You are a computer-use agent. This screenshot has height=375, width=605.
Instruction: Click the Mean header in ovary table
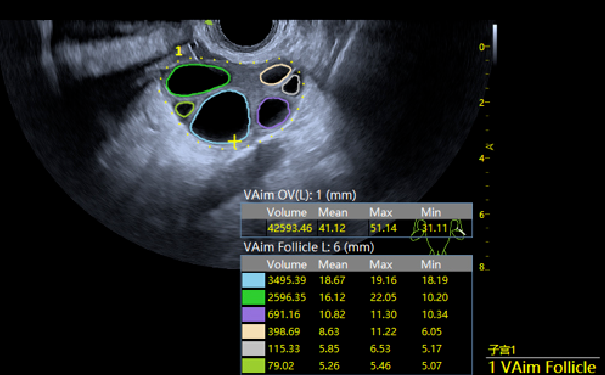[x=333, y=213]
